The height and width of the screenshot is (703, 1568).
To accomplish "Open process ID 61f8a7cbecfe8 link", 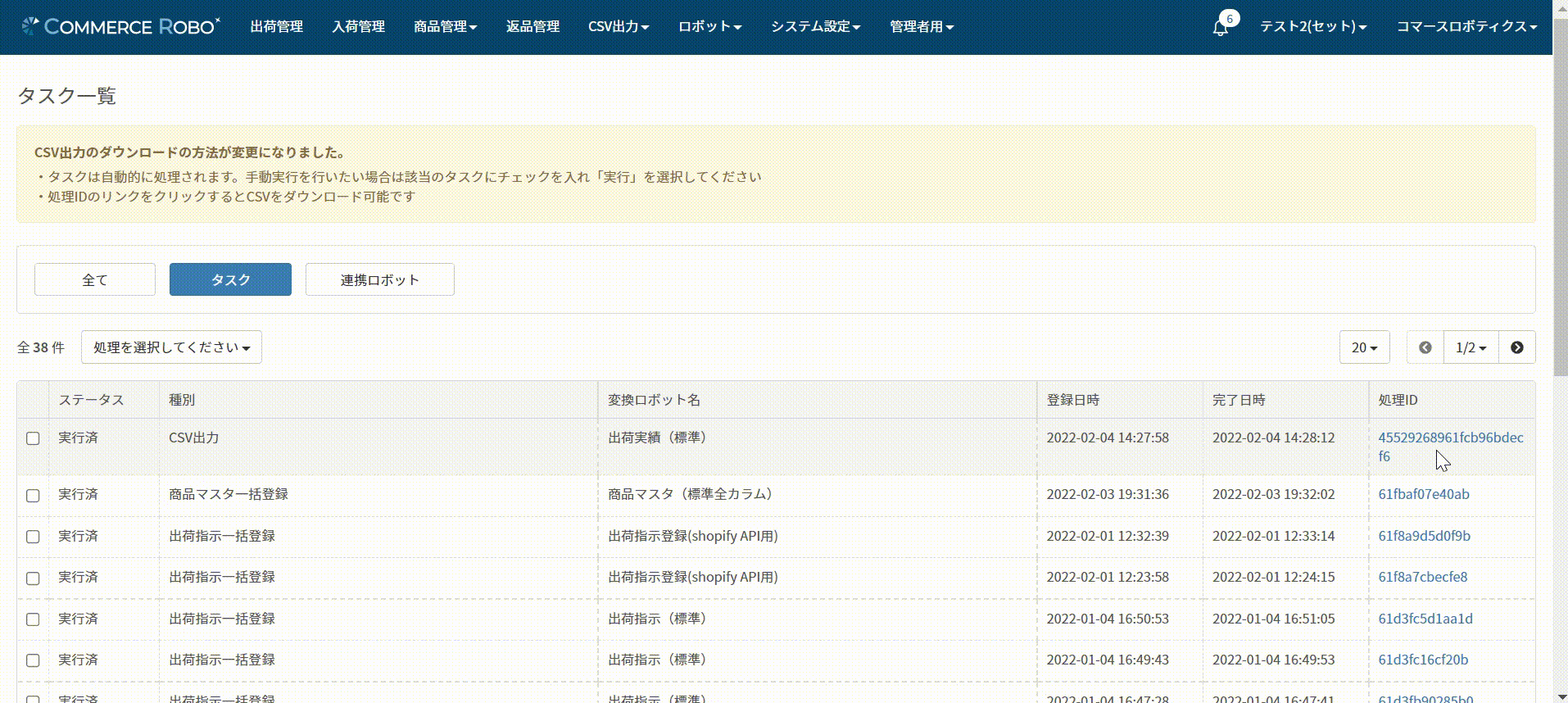I will click(x=1423, y=577).
